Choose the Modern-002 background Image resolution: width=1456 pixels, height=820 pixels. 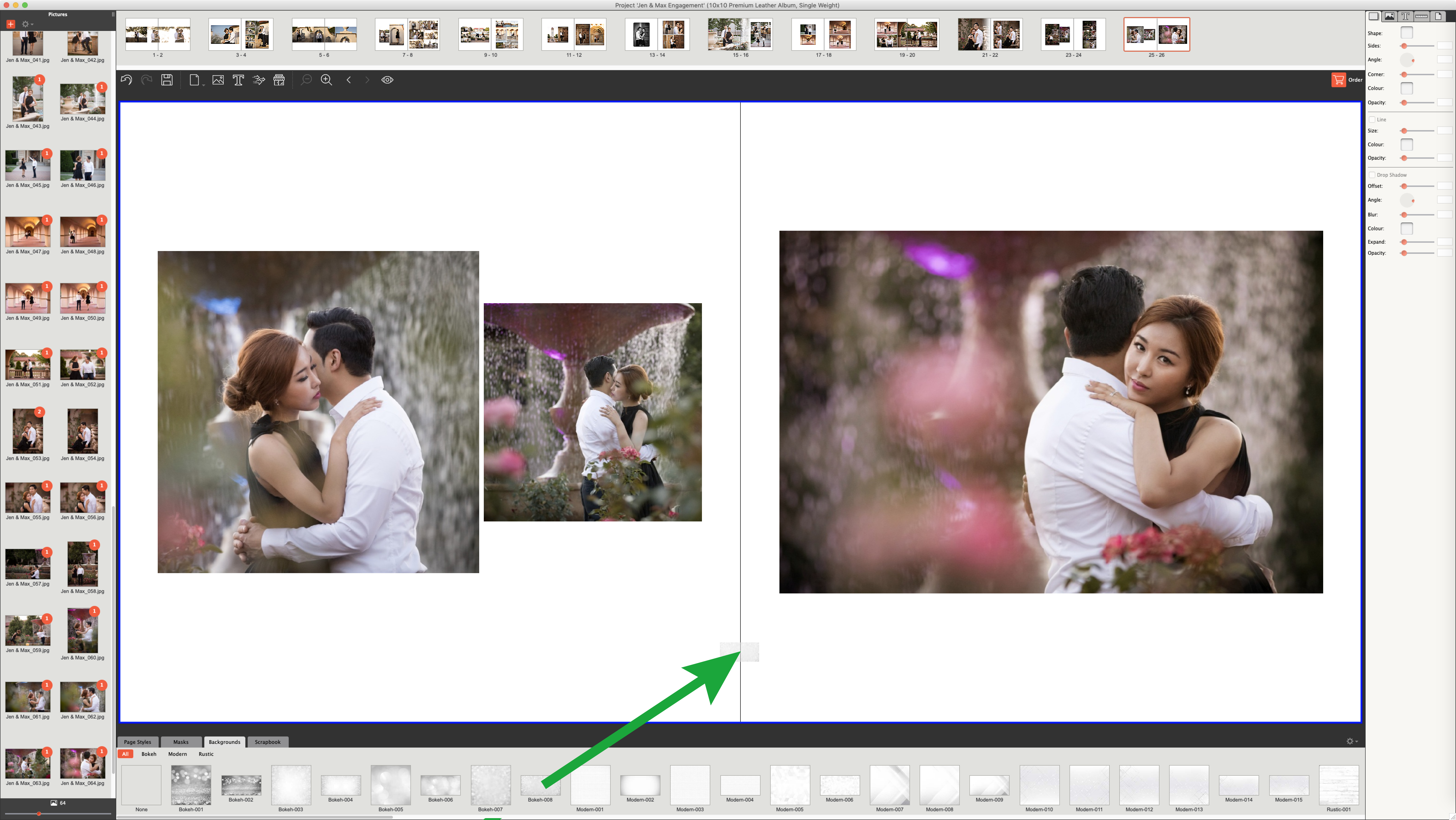[640, 785]
